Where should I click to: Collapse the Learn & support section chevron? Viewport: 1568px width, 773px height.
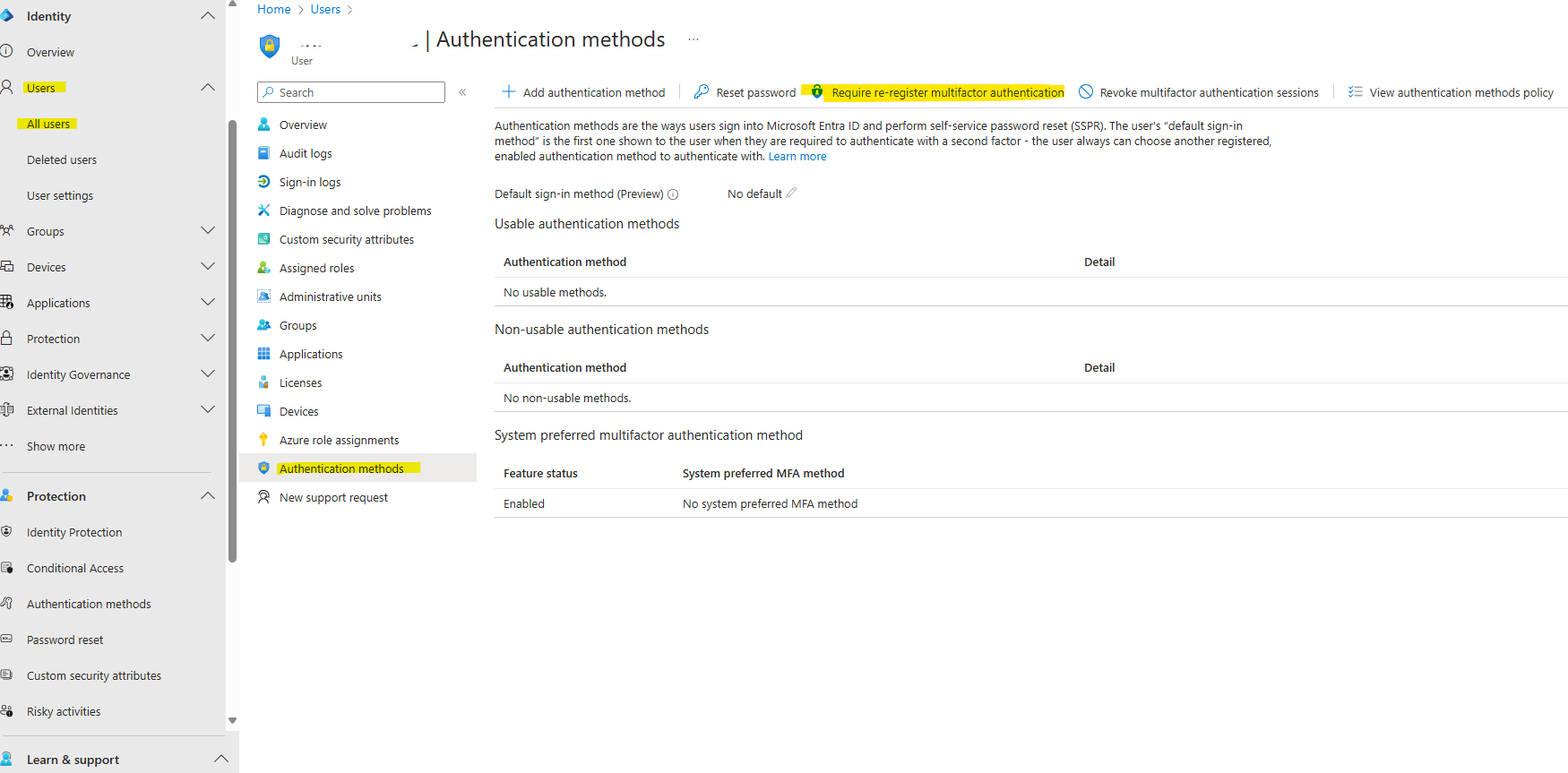(220, 760)
